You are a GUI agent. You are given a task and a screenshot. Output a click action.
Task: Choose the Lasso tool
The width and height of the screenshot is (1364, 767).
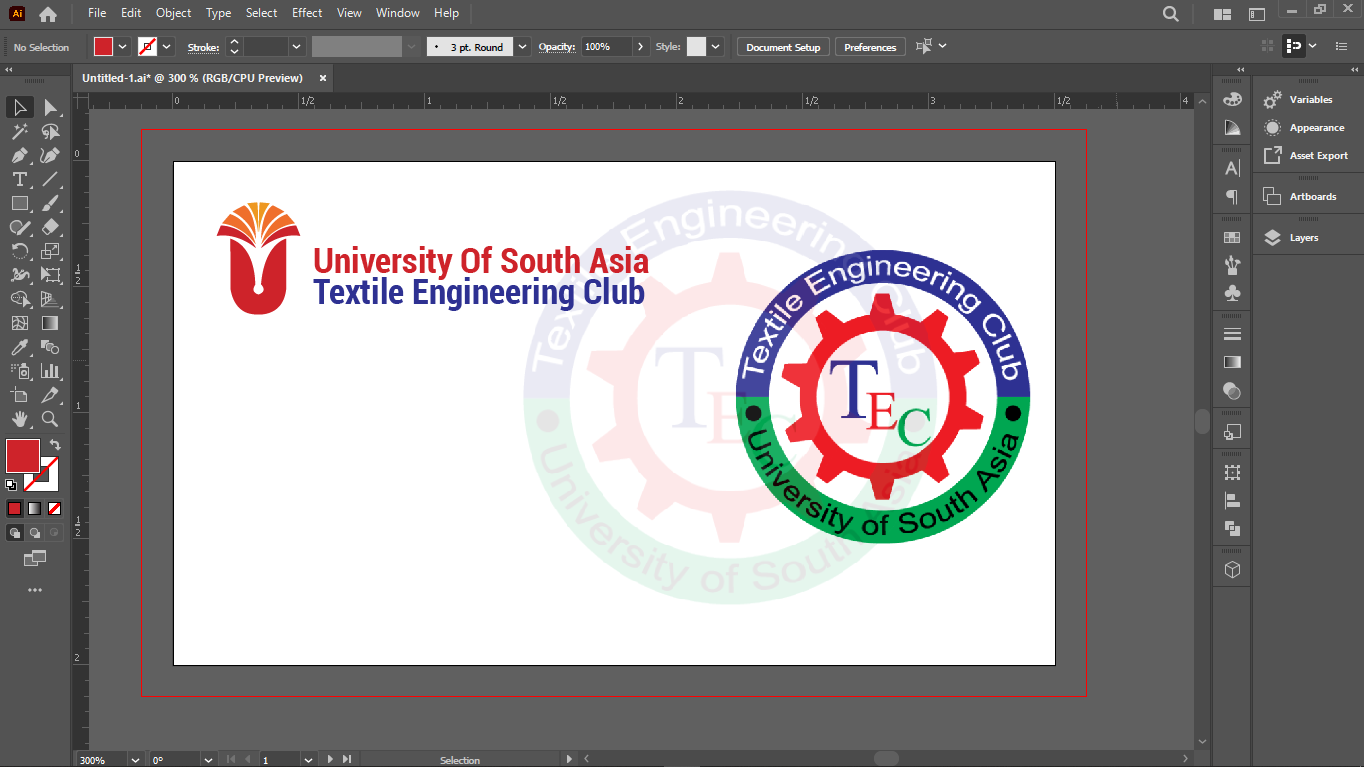pyautogui.click(x=50, y=131)
